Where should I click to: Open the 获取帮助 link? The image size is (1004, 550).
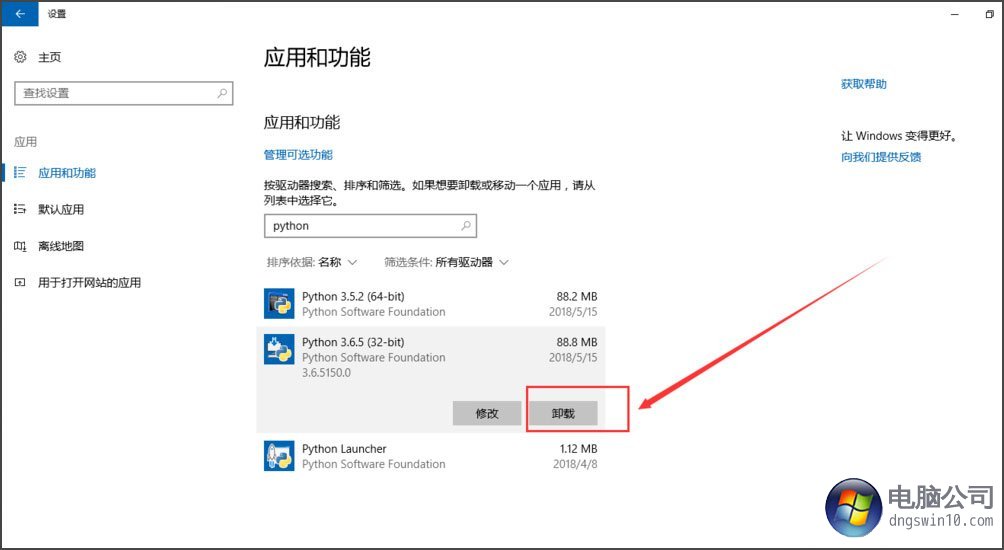click(x=864, y=84)
